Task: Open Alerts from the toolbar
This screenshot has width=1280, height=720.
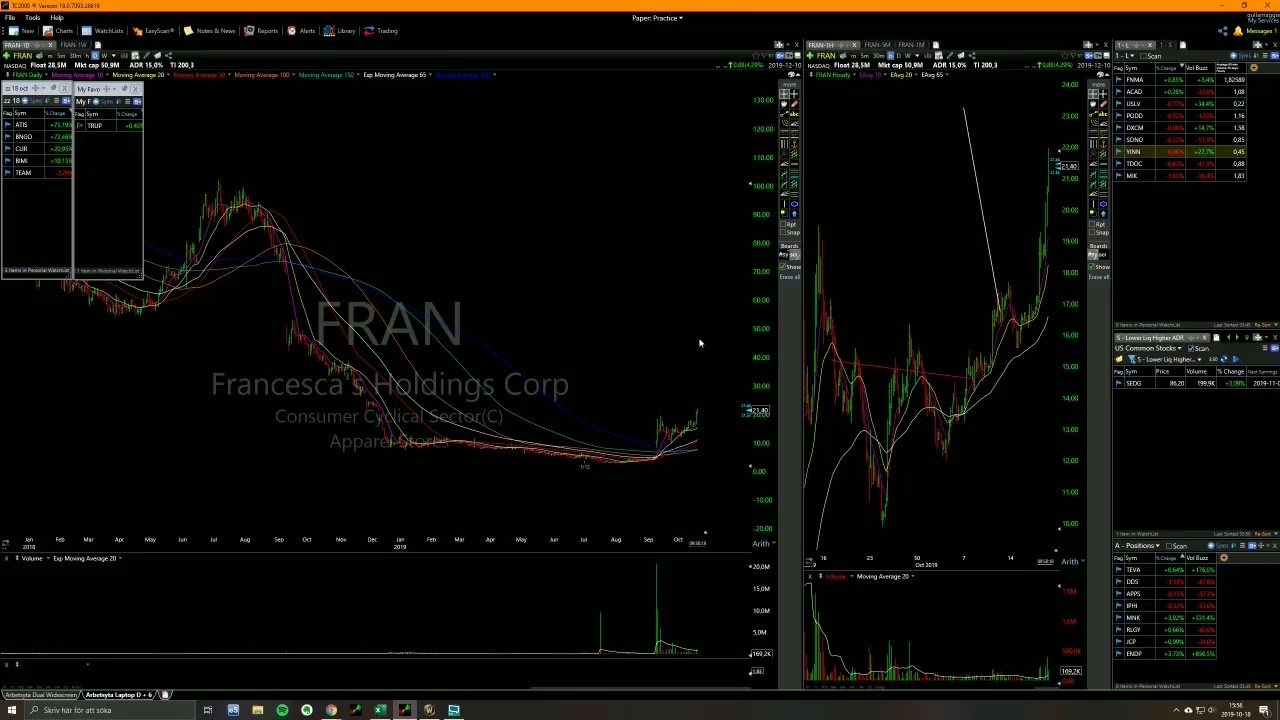Action: [301, 31]
